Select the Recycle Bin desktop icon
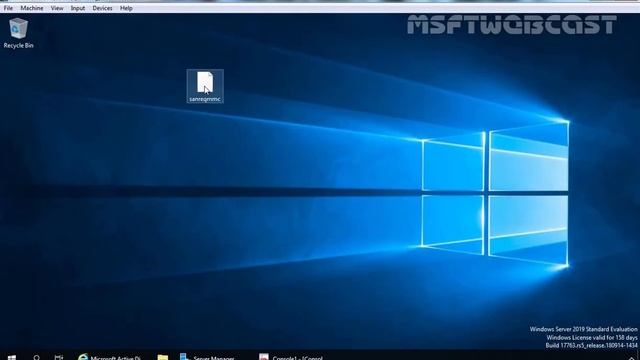The width and height of the screenshot is (640, 360). (x=18, y=33)
